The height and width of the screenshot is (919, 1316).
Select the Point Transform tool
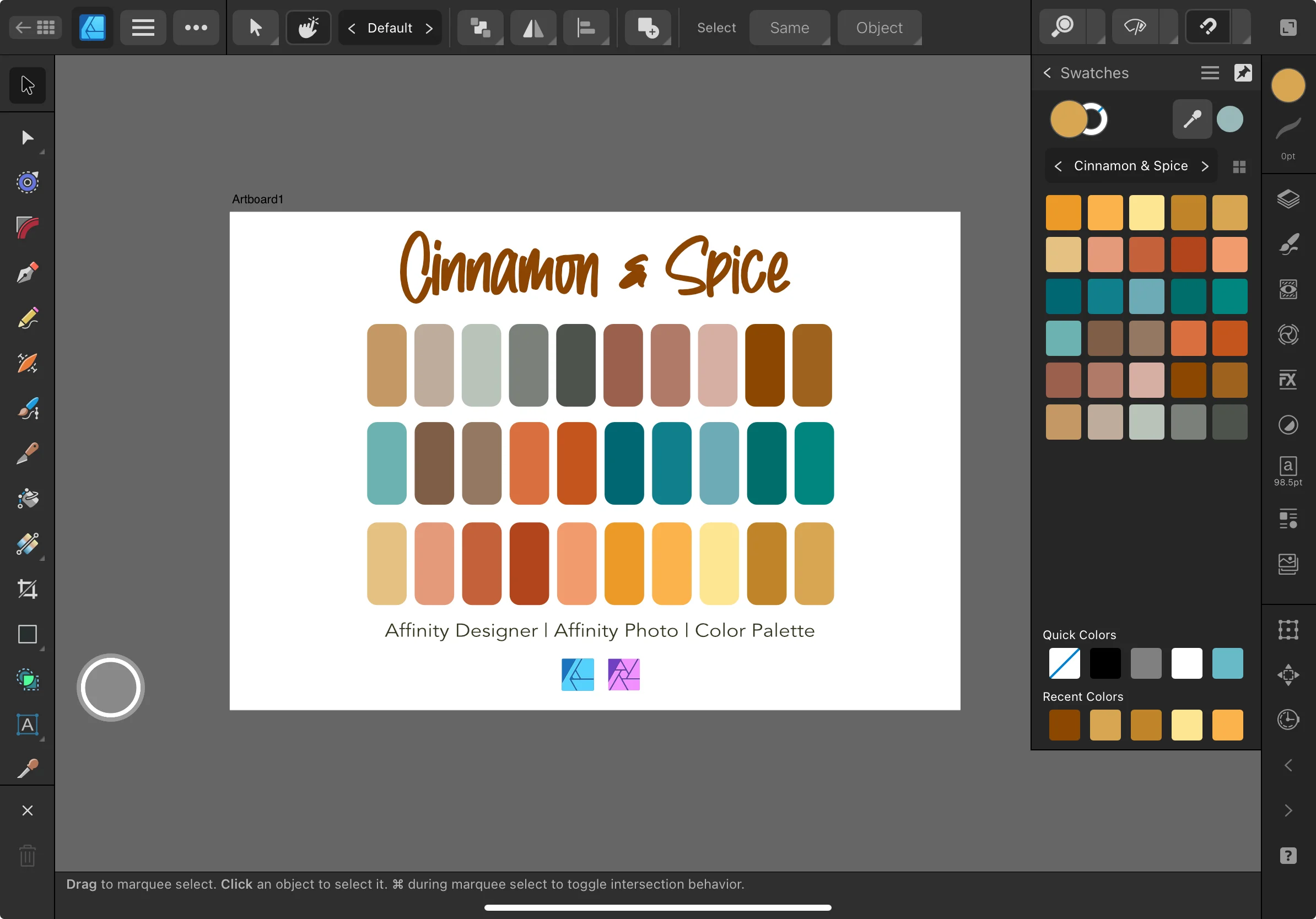(27, 182)
